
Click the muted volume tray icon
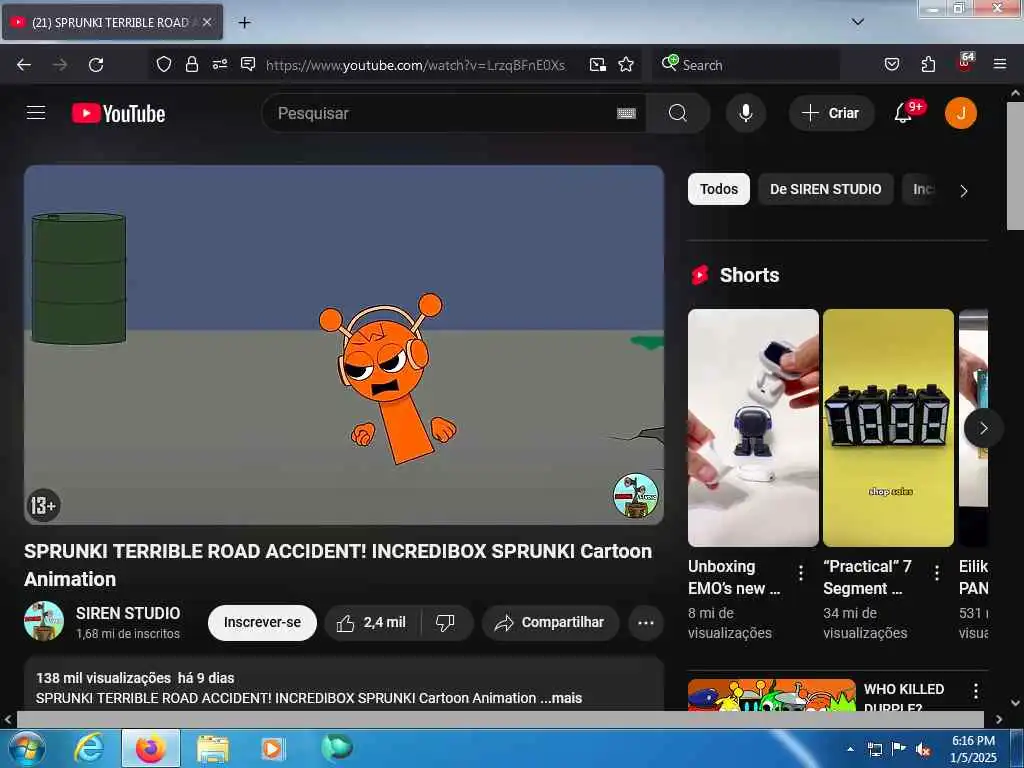922,750
